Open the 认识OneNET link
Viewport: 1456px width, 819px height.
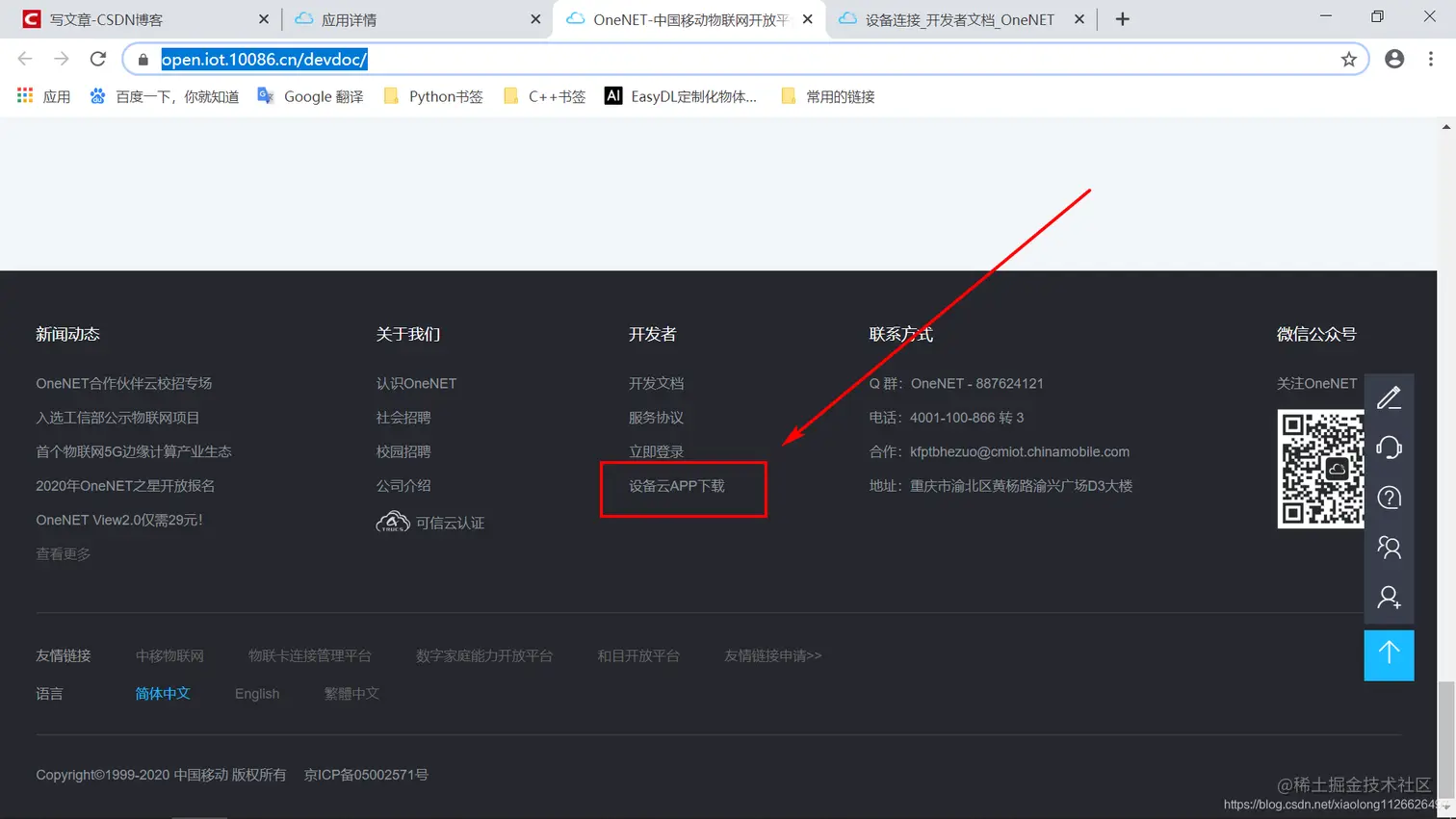tap(416, 383)
